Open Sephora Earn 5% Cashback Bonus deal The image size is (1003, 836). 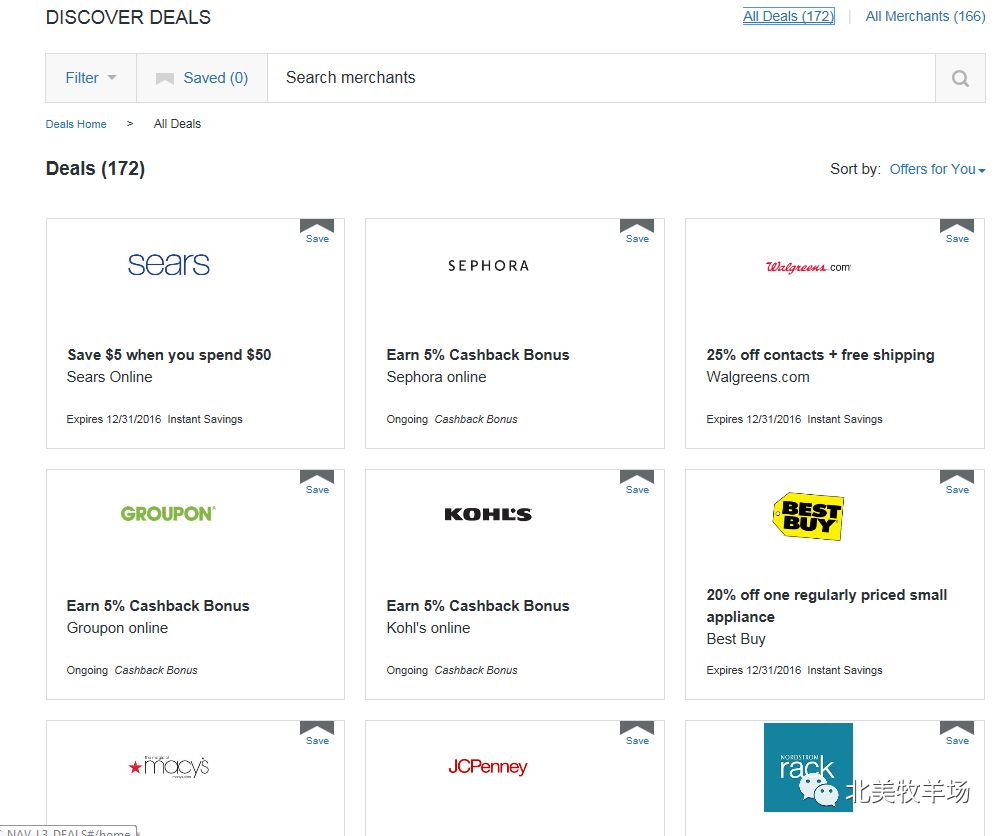point(478,355)
